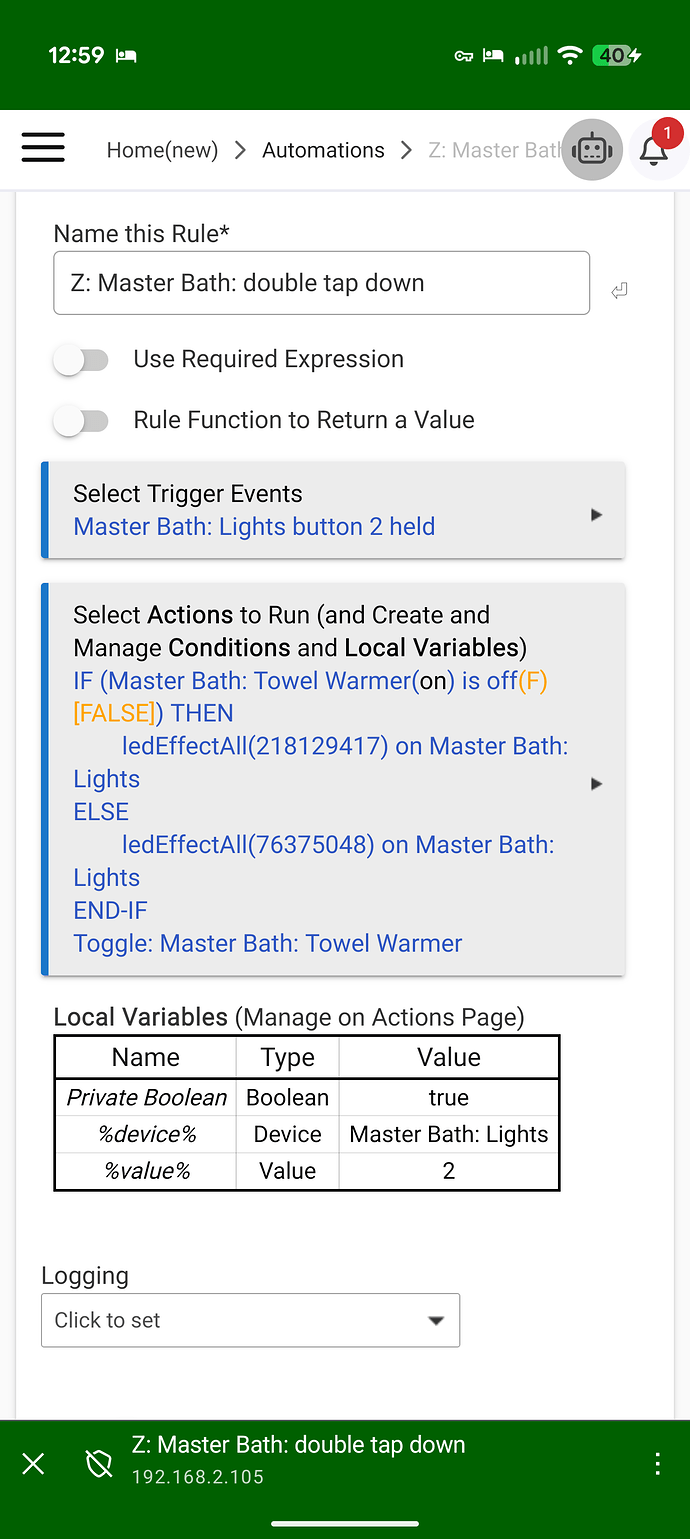This screenshot has width=690, height=1539.
Task: Open the three-dot overflow menu
Action: coord(657,1465)
